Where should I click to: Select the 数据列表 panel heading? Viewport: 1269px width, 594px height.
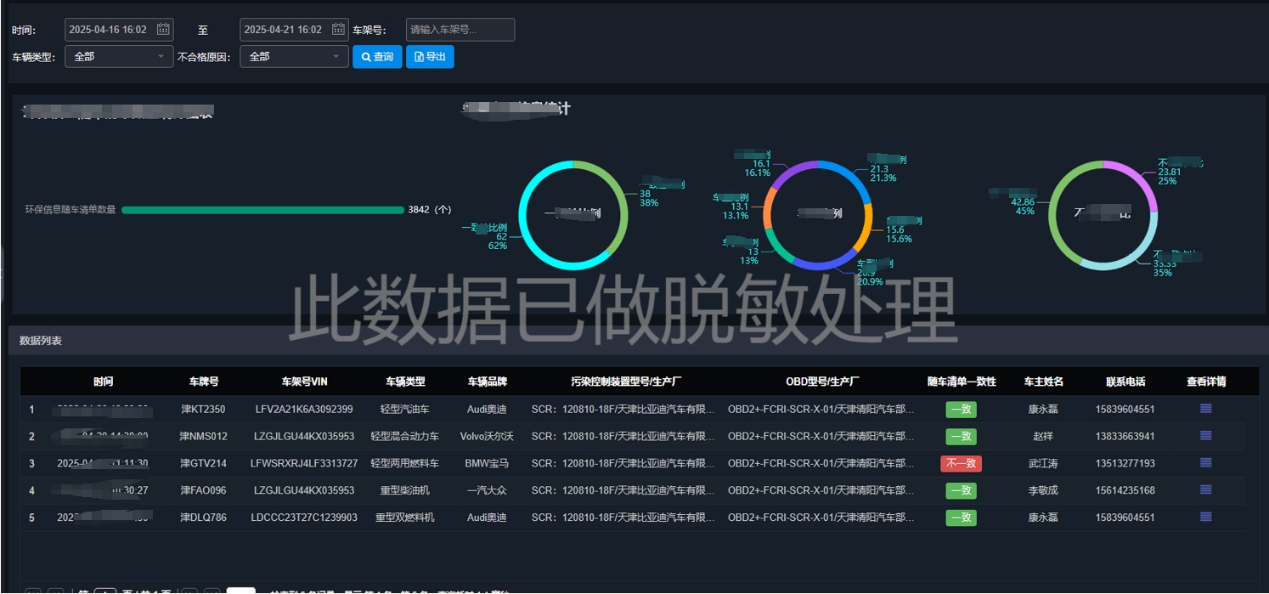coord(41,341)
